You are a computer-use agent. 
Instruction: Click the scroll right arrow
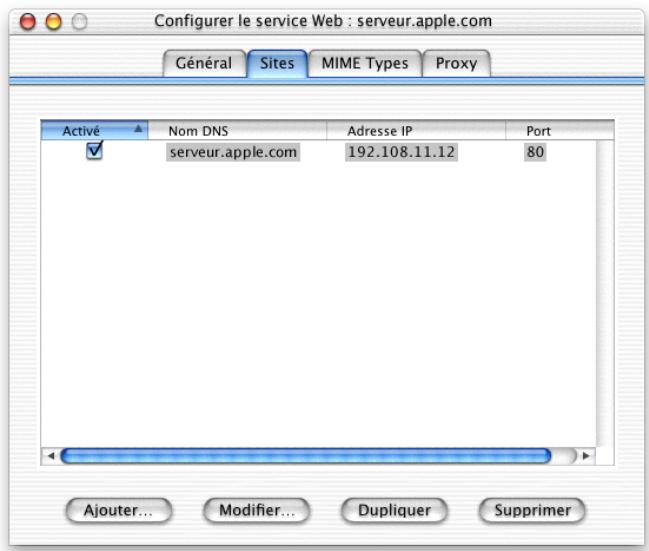(586, 456)
